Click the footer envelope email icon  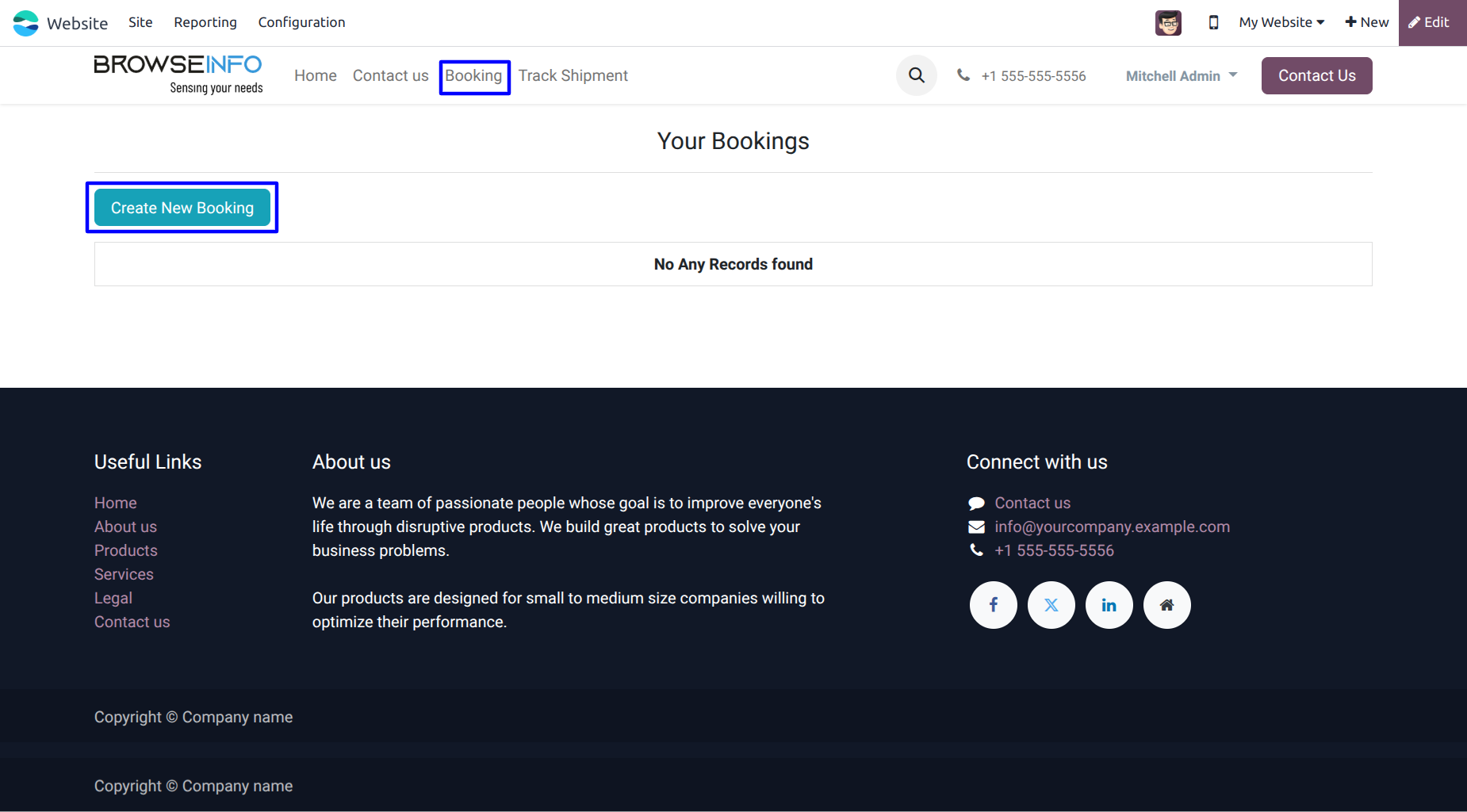(x=976, y=527)
